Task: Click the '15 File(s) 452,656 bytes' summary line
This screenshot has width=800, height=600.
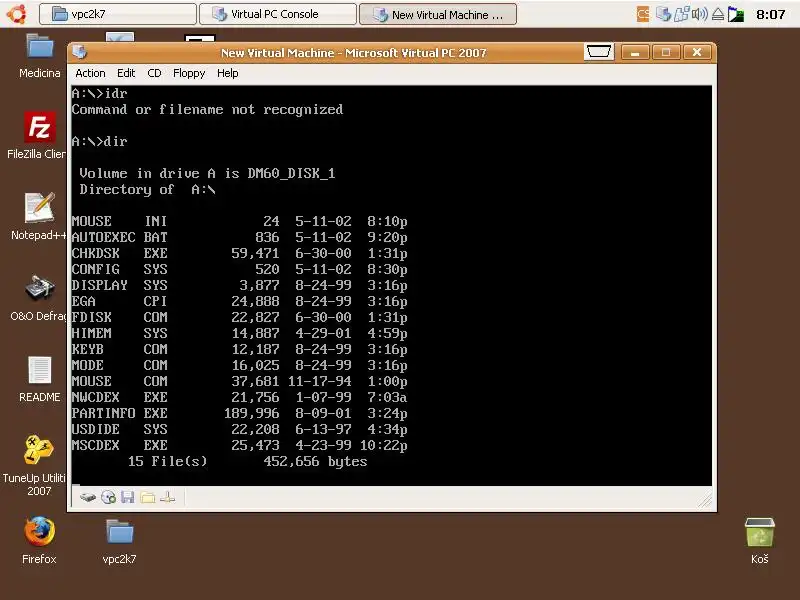Action: [247, 461]
